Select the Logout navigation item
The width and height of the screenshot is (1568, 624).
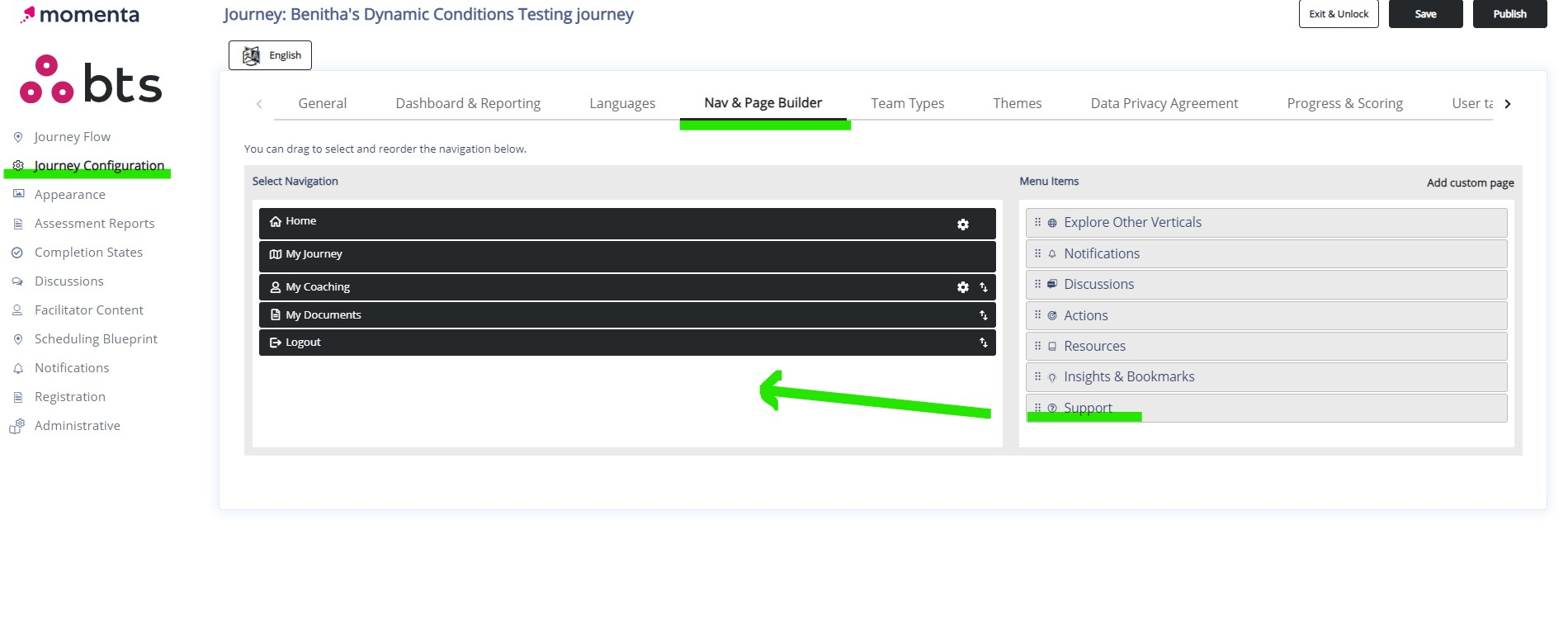[627, 343]
